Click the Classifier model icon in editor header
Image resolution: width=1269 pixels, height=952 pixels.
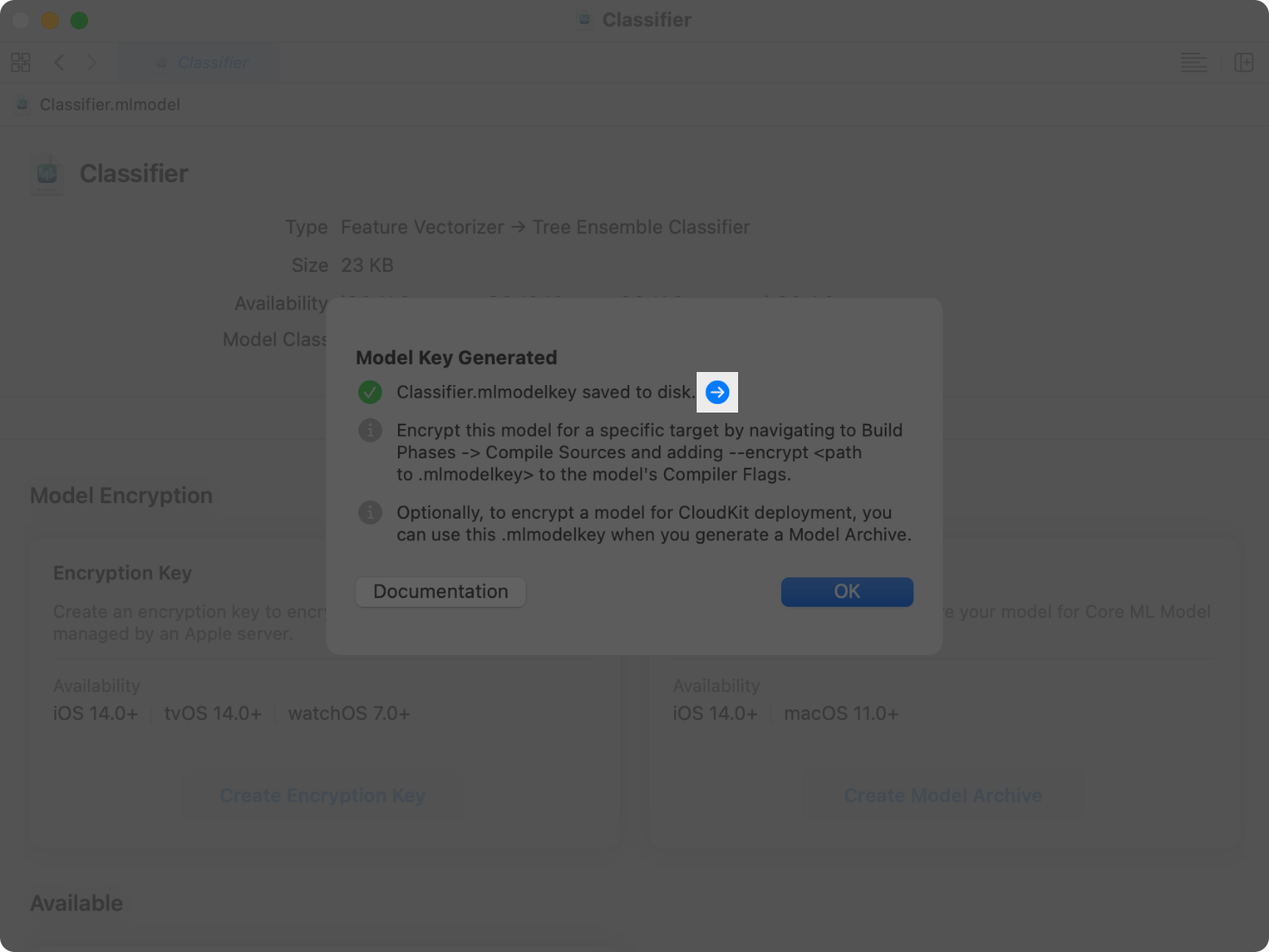pos(47,173)
